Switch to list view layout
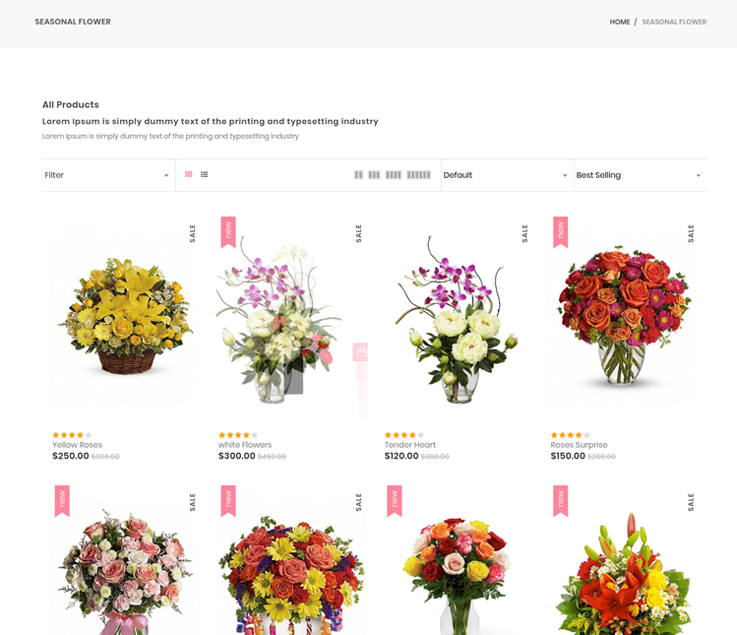 point(204,175)
